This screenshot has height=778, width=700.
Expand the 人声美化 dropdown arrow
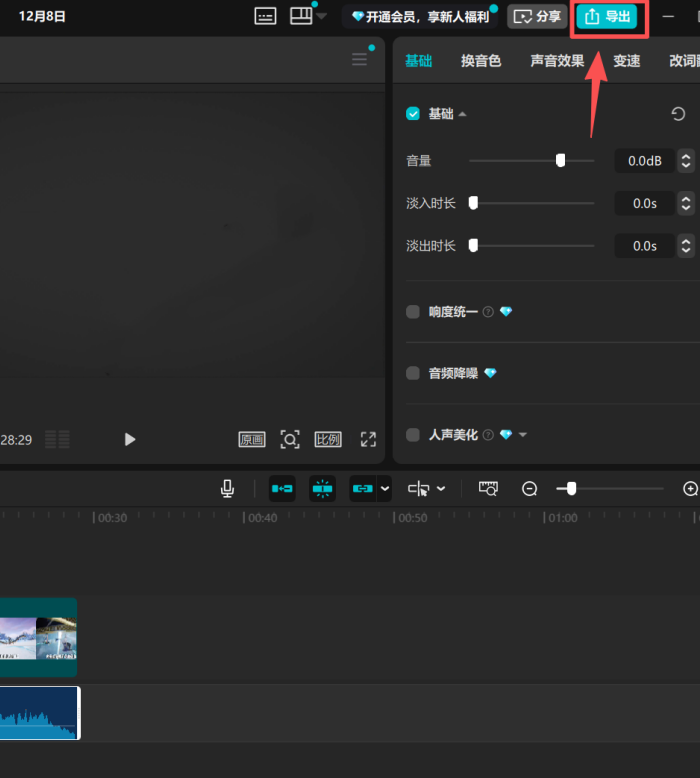pyautogui.click(x=523, y=435)
